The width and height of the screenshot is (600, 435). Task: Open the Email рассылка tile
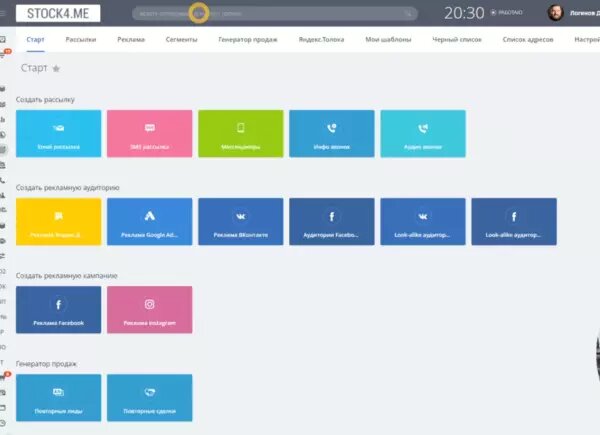coord(59,134)
